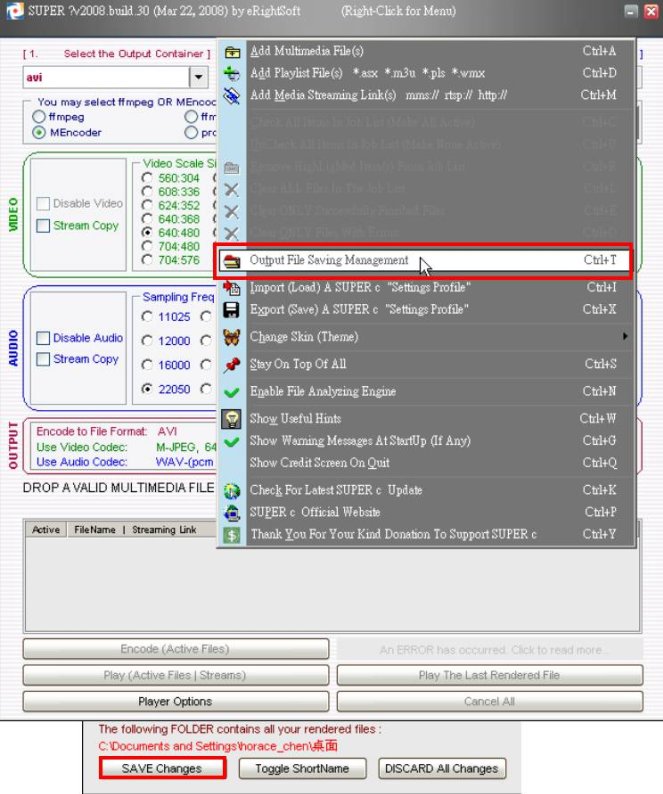Click DISCARD All Changes button

(442, 768)
